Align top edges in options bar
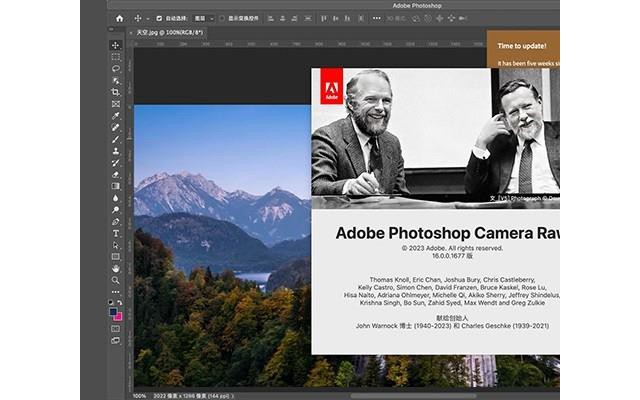 pos(324,18)
